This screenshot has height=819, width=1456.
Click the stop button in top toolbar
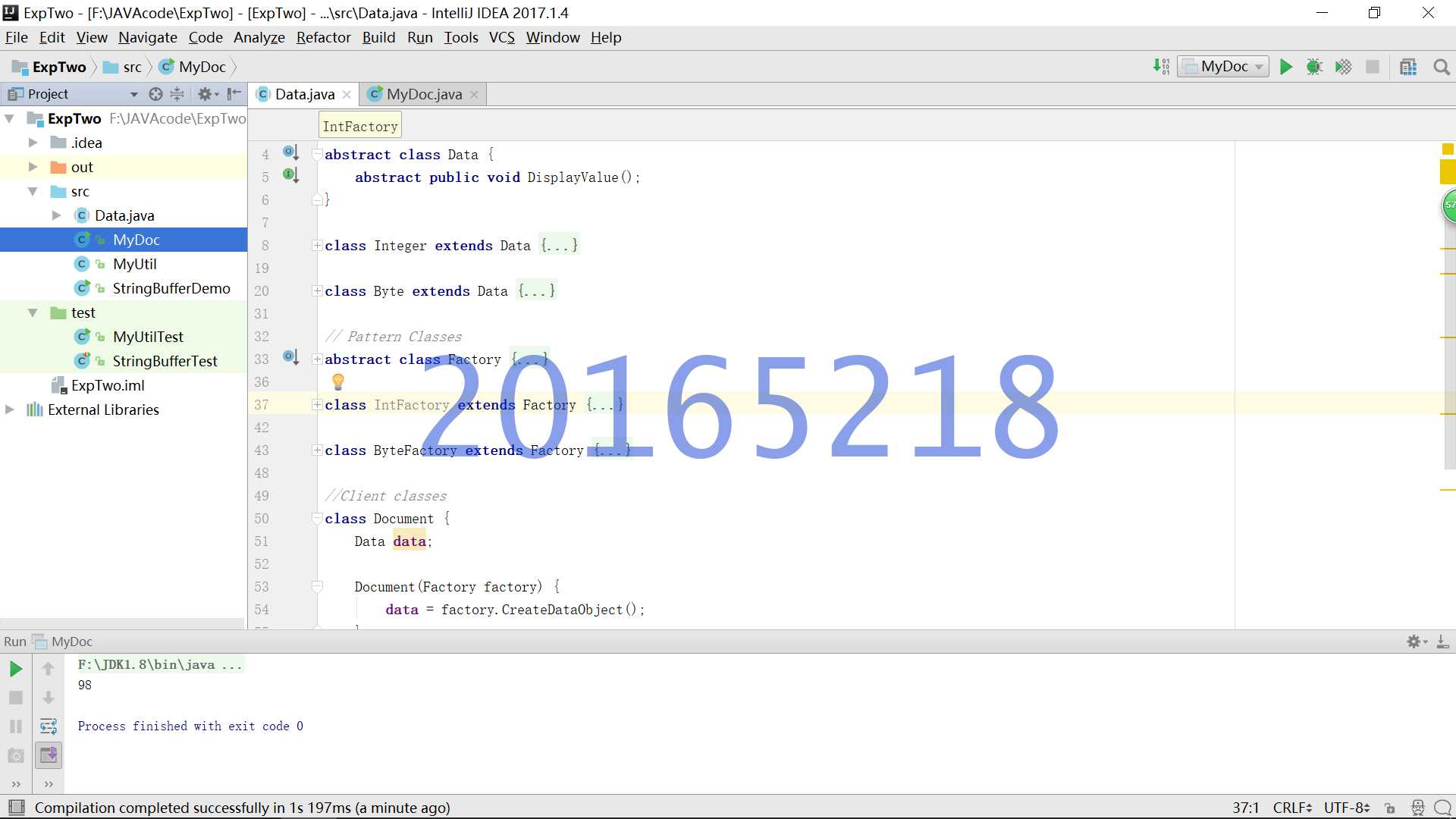click(1373, 67)
